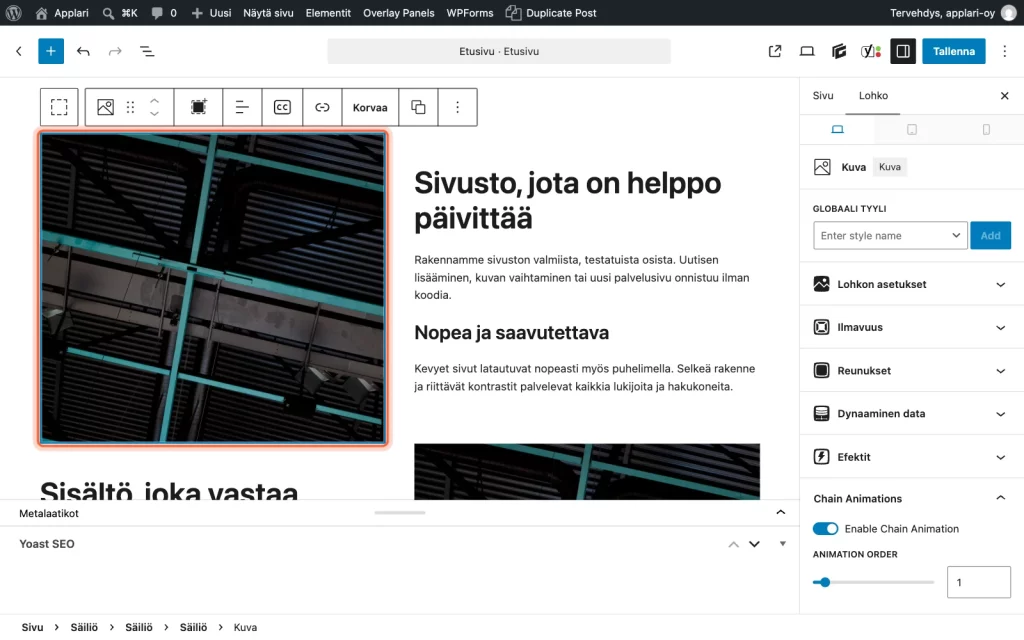Open the Uusi new content menu
Image resolution: width=1024 pixels, height=640 pixels.
211,12
